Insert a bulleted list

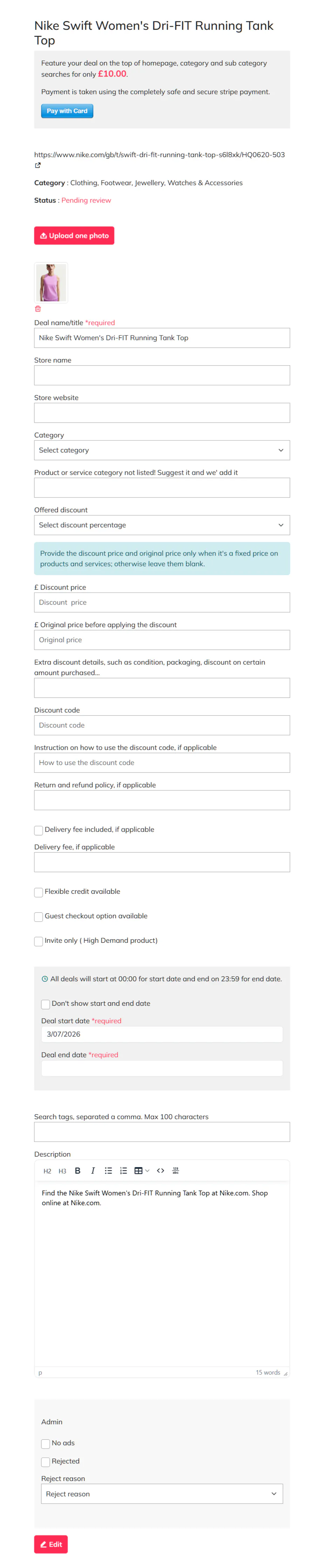pos(109,1171)
